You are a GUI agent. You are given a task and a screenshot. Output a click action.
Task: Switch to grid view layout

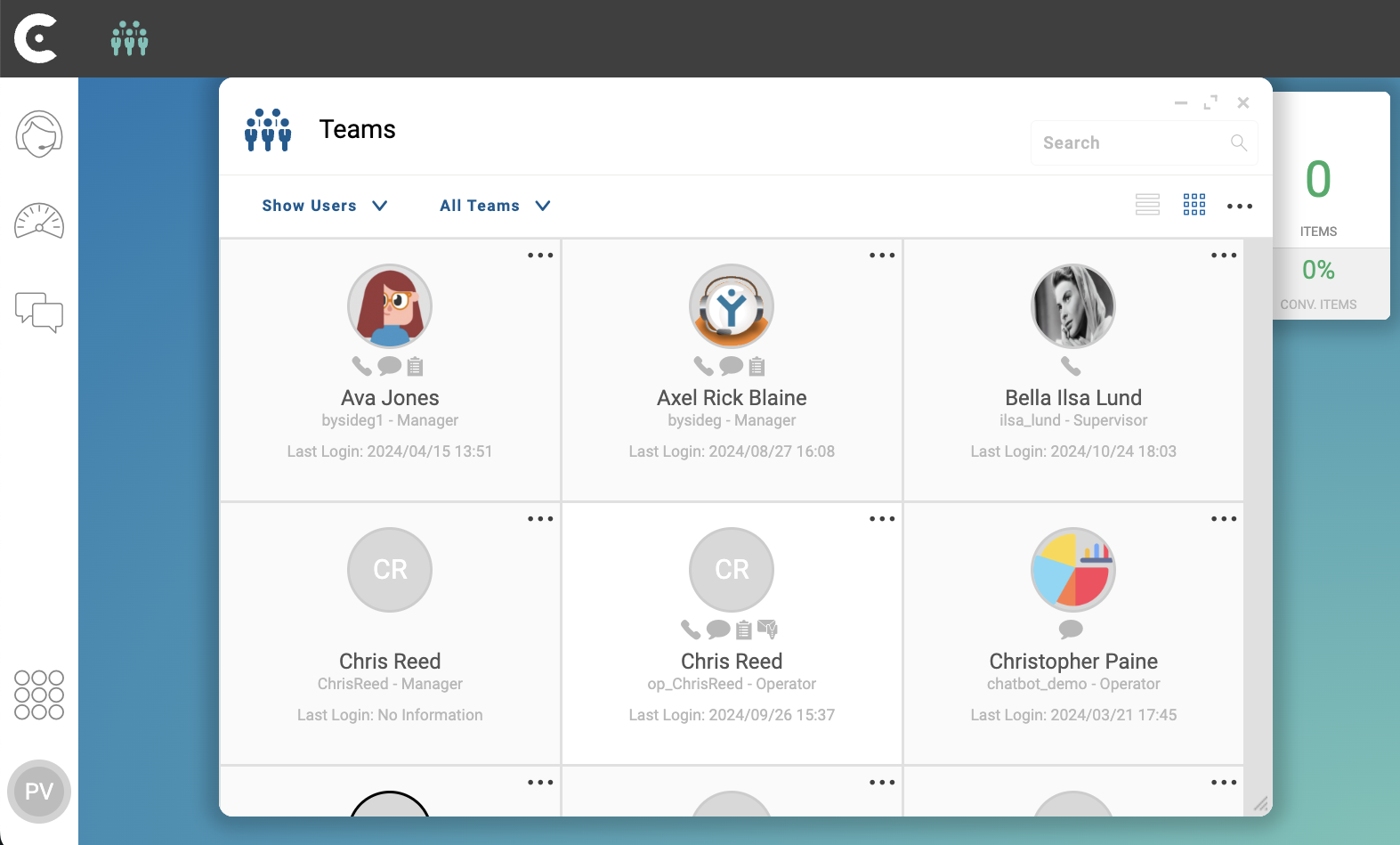click(1194, 206)
